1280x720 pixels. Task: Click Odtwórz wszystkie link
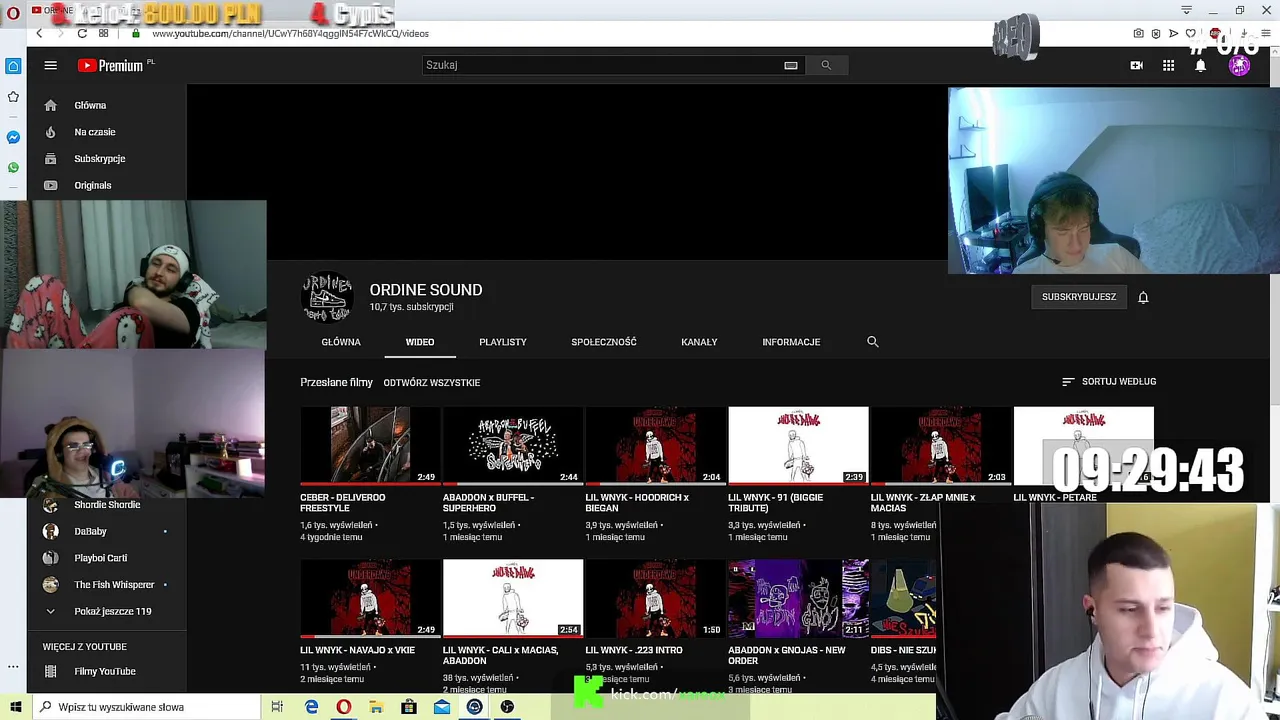[x=432, y=383]
